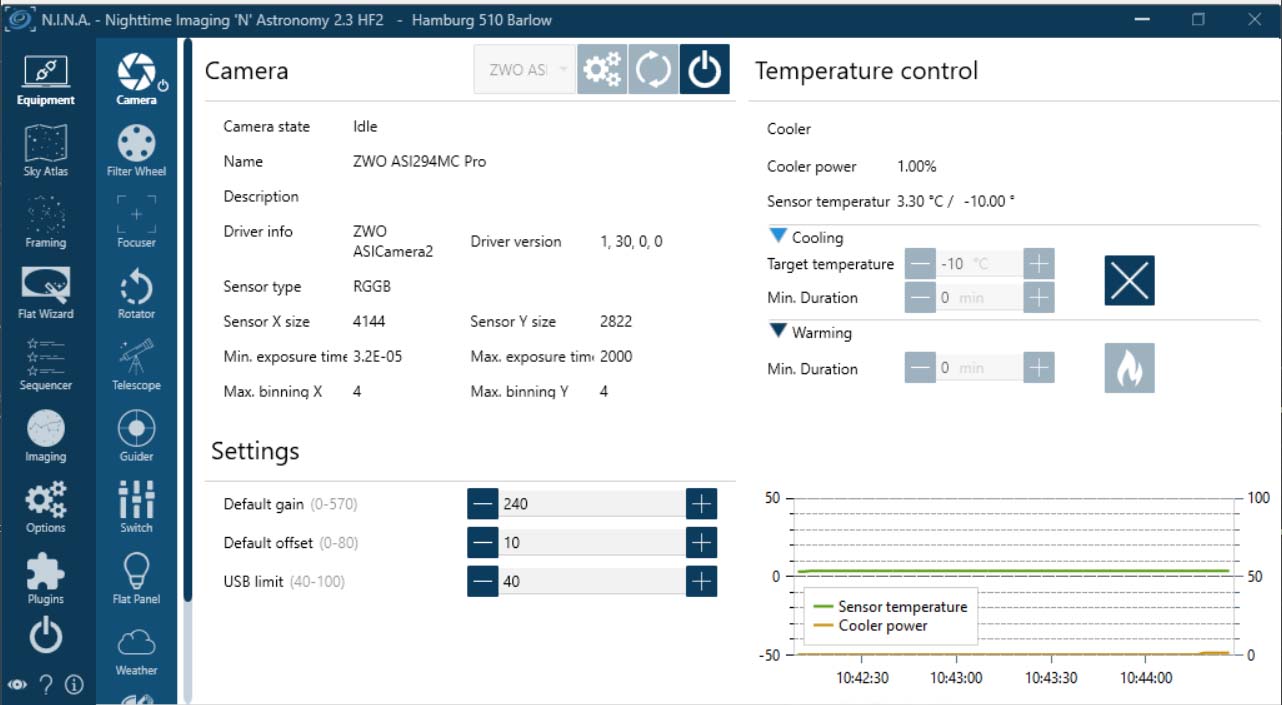The width and height of the screenshot is (1282, 705).
Task: Collapse the Cooling section triangle
Action: coord(778,237)
